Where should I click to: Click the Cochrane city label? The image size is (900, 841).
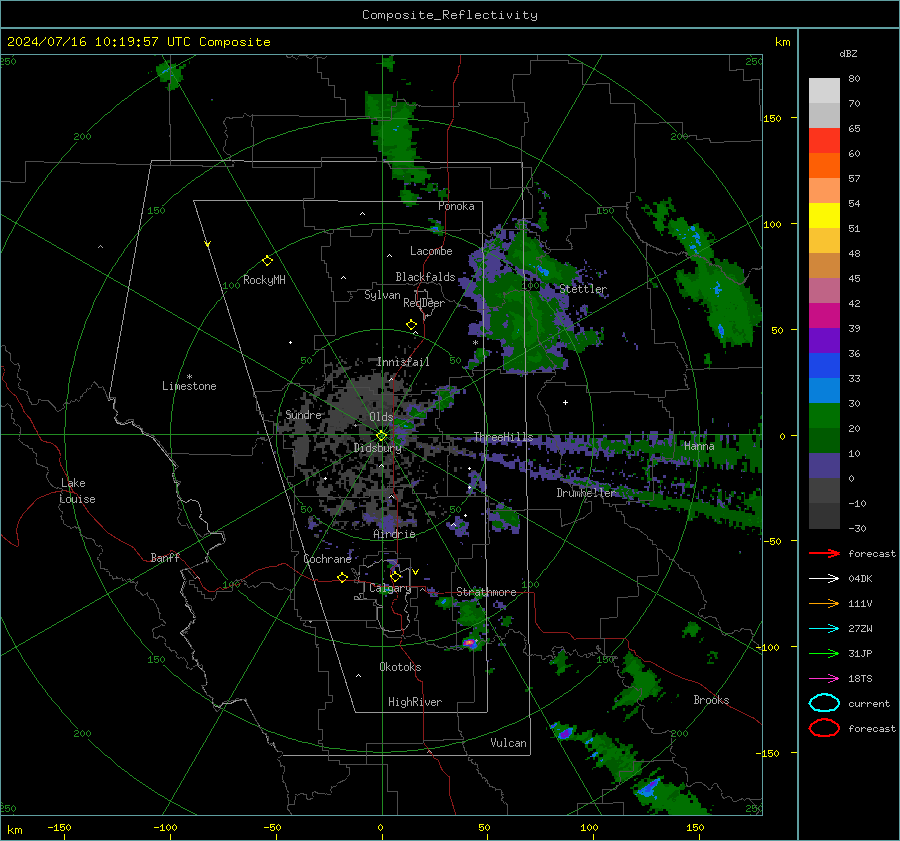tap(327, 559)
